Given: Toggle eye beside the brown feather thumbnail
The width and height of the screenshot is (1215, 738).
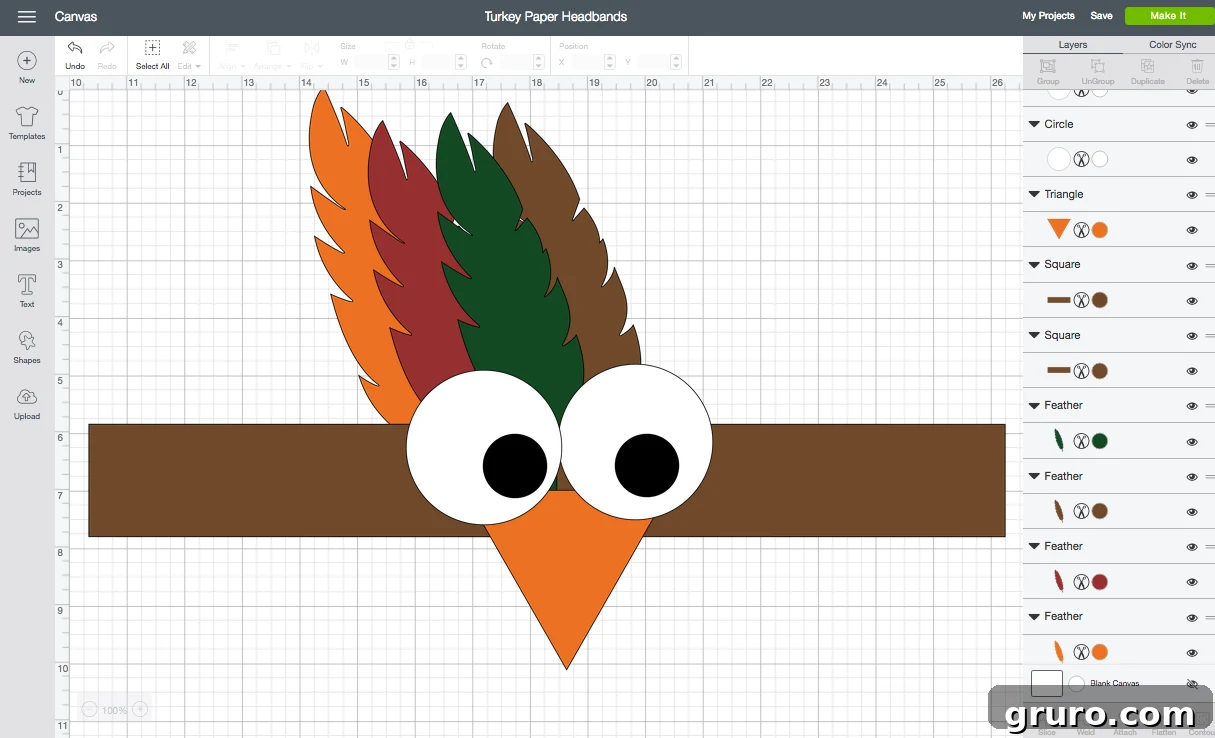Looking at the screenshot, I should pos(1192,512).
